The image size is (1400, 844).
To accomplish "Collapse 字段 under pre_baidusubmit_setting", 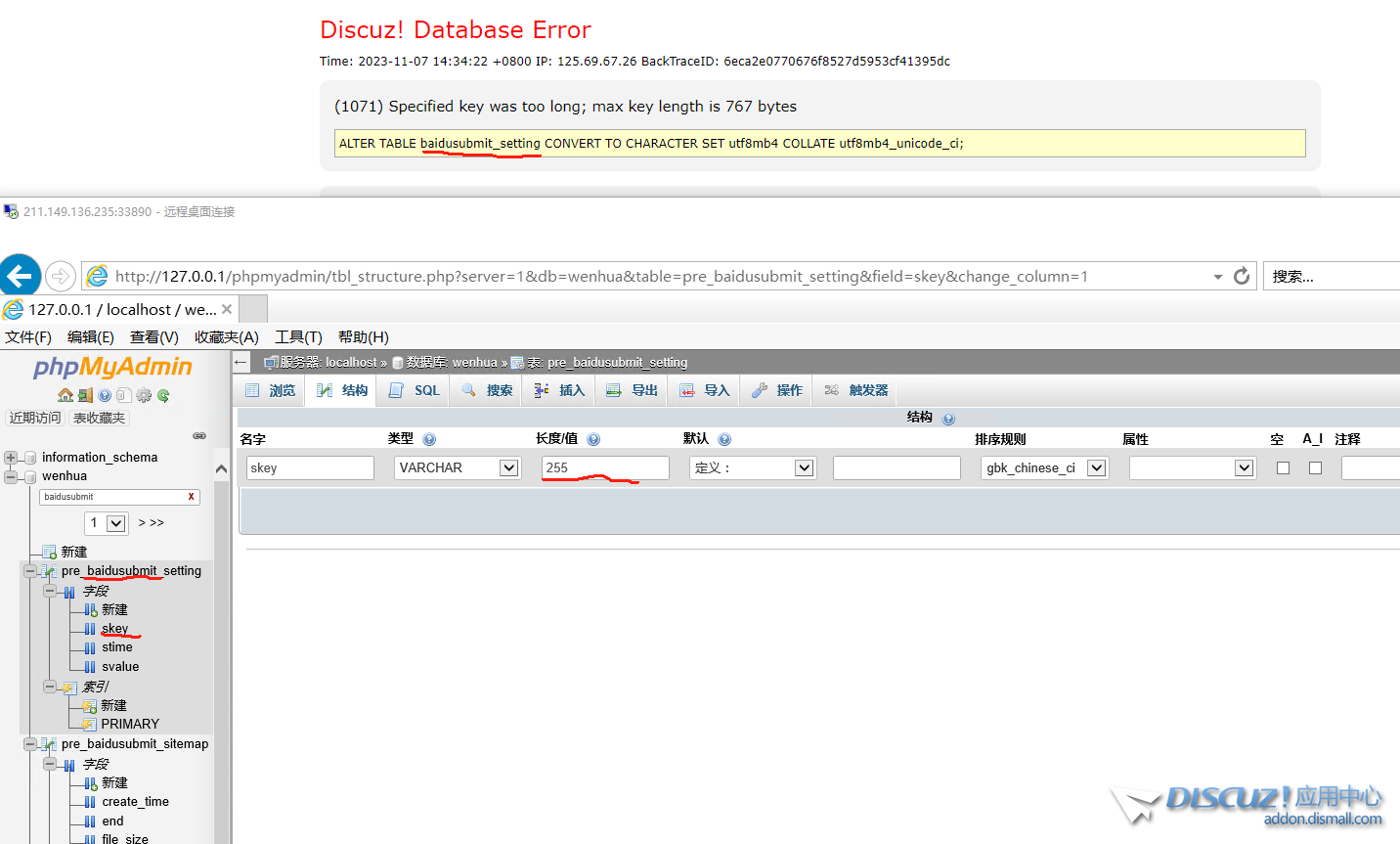I will click(x=50, y=591).
